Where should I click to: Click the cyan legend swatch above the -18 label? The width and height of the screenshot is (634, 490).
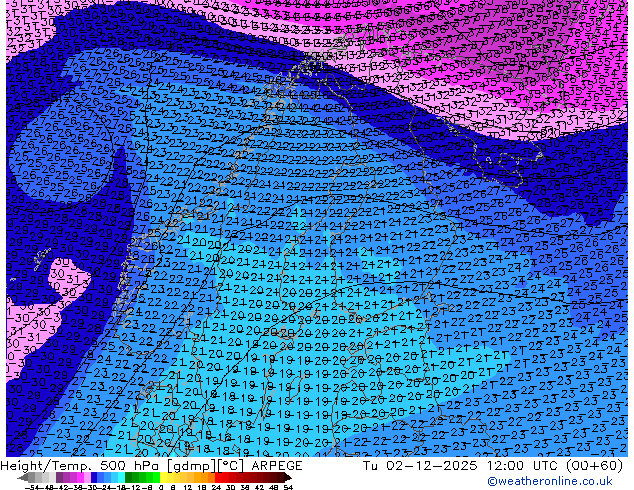[x=121, y=478]
